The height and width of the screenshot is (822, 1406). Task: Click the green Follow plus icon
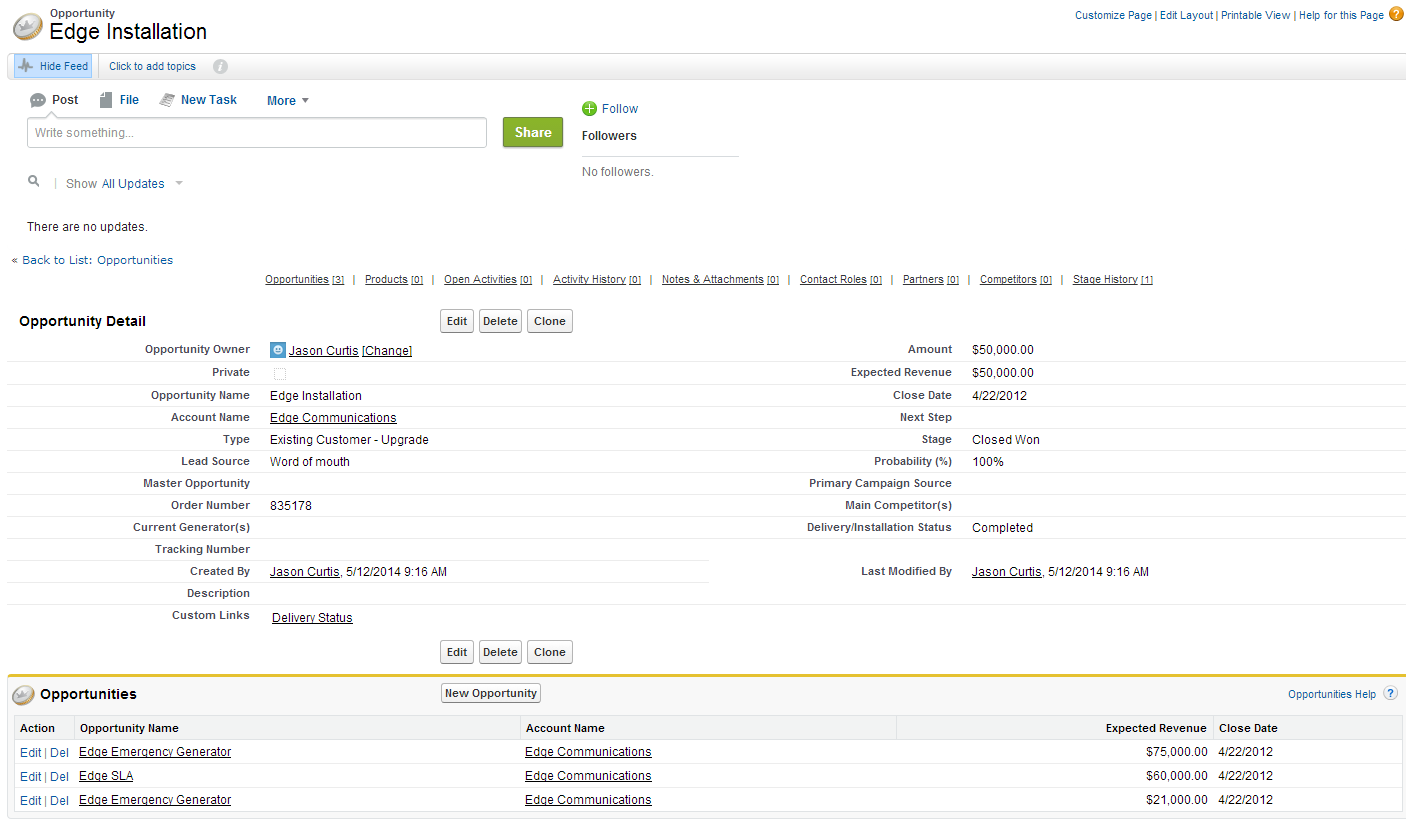tap(589, 109)
